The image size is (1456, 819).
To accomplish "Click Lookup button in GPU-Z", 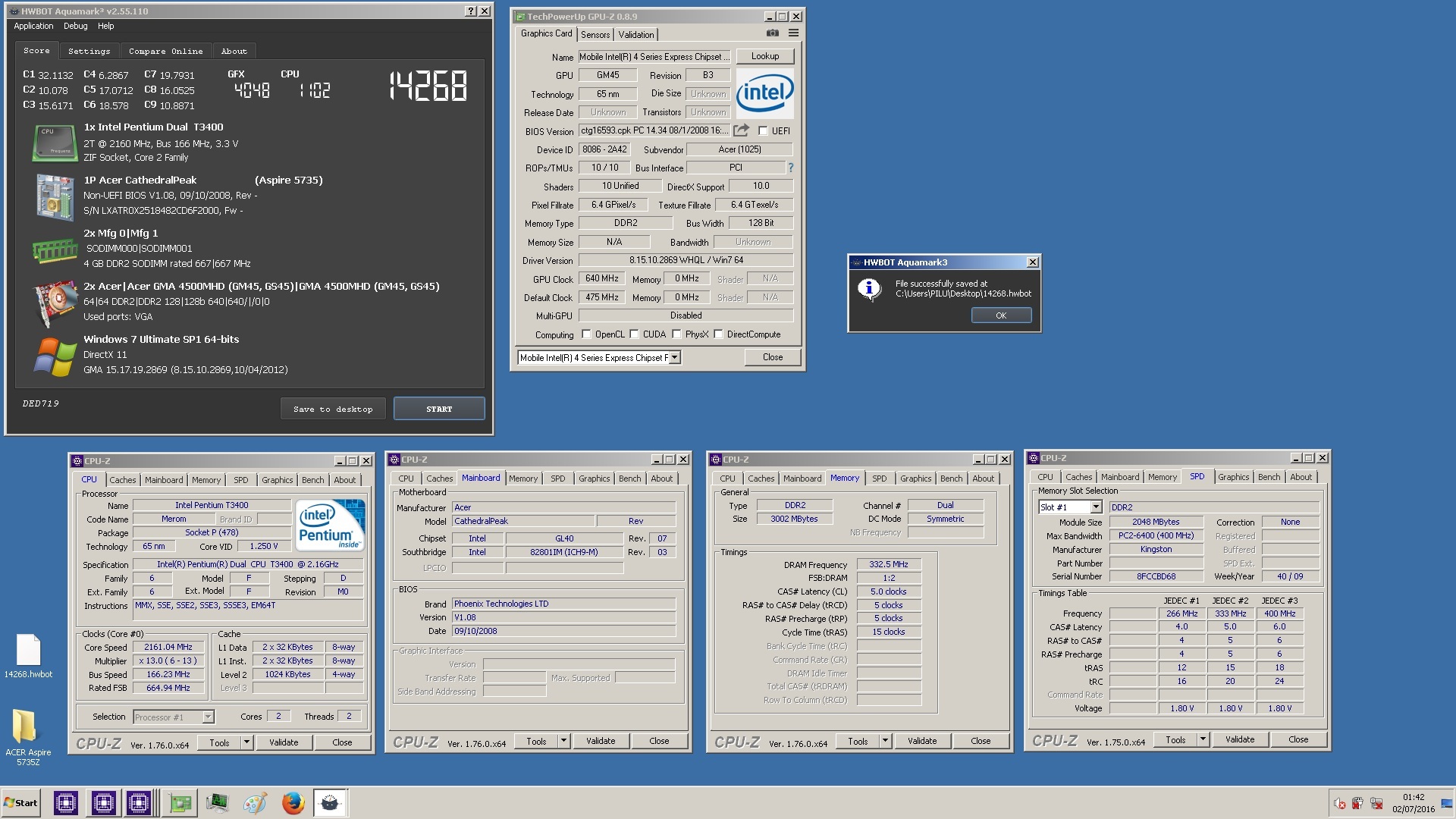I will [764, 56].
